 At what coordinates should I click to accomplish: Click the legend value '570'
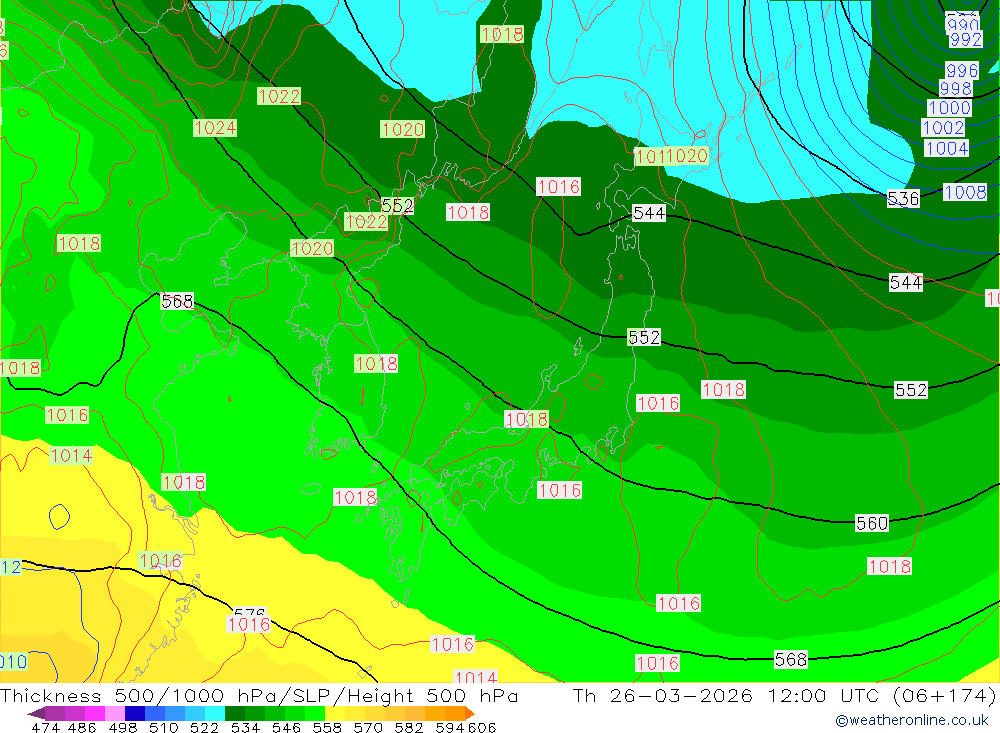coord(367,727)
